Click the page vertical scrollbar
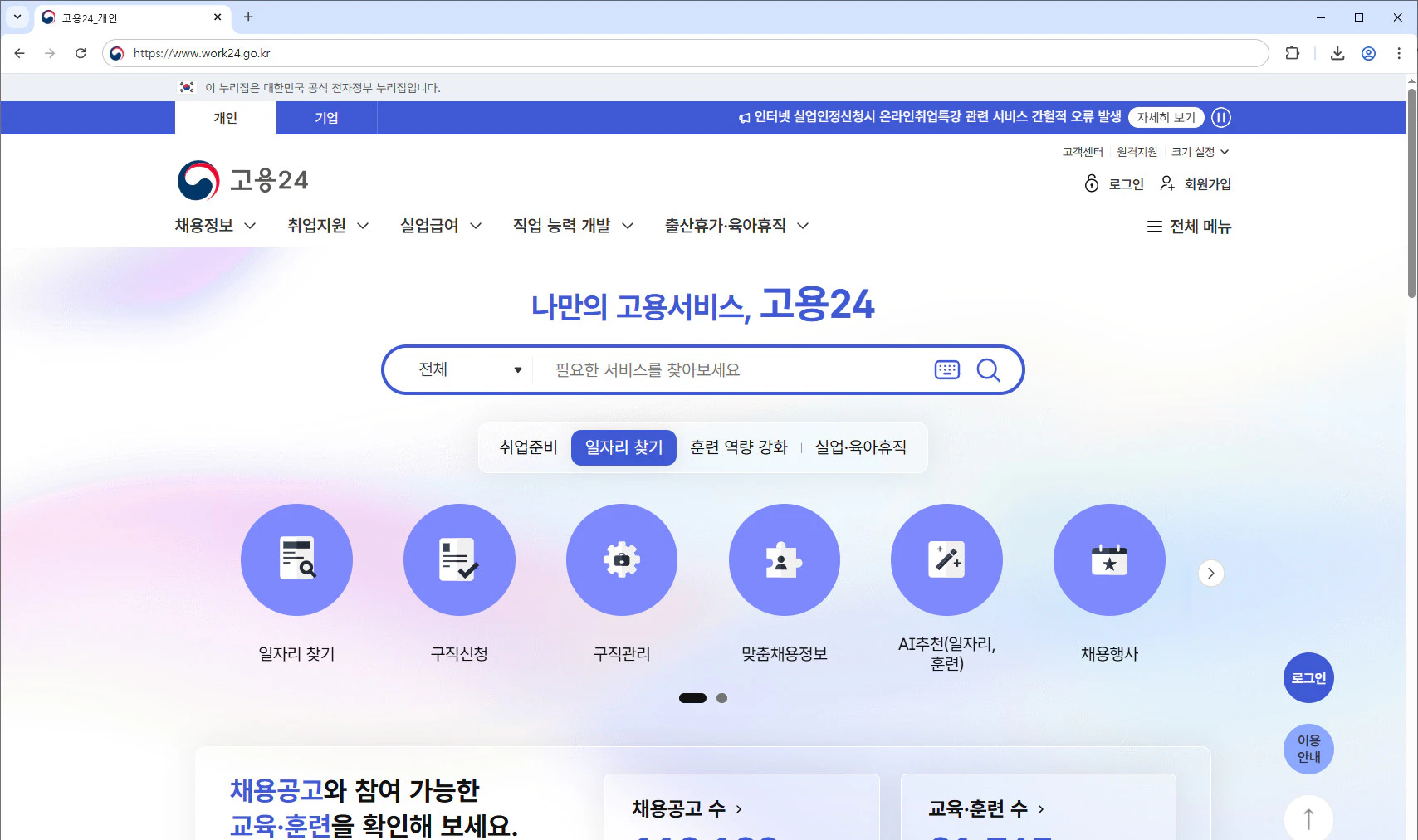 [x=1411, y=191]
